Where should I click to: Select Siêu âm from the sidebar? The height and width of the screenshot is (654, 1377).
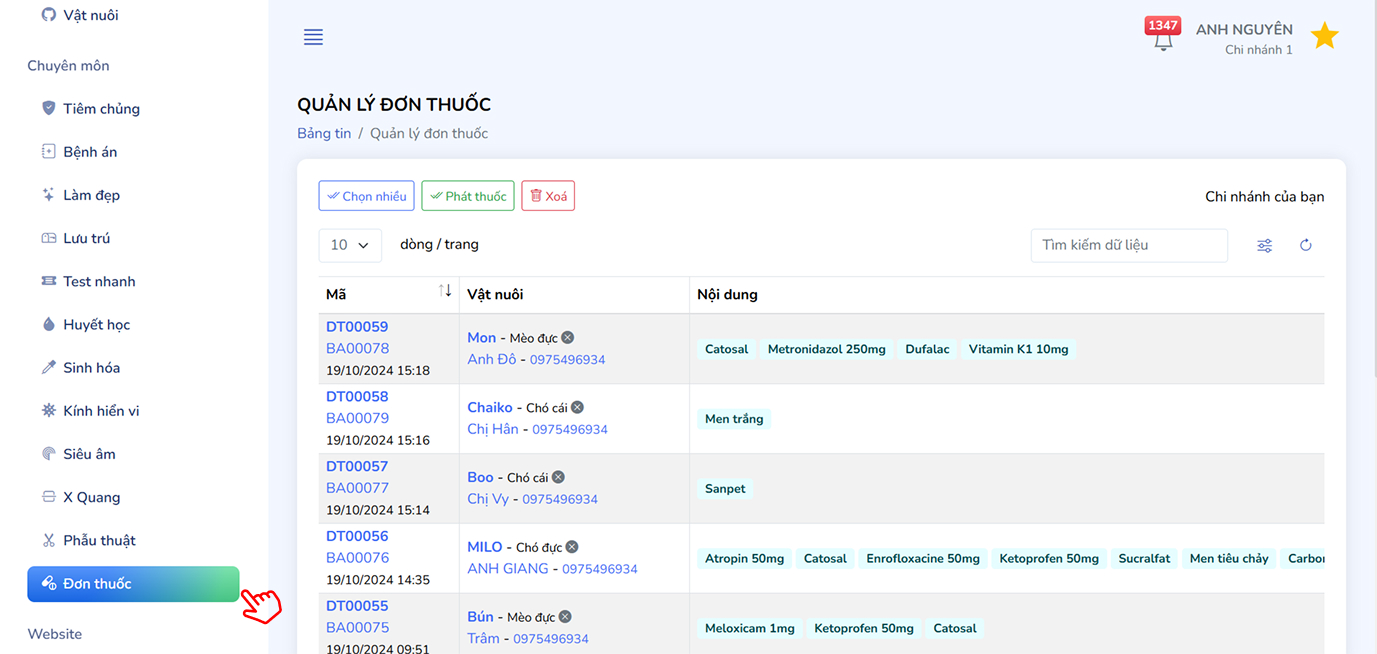pos(89,454)
